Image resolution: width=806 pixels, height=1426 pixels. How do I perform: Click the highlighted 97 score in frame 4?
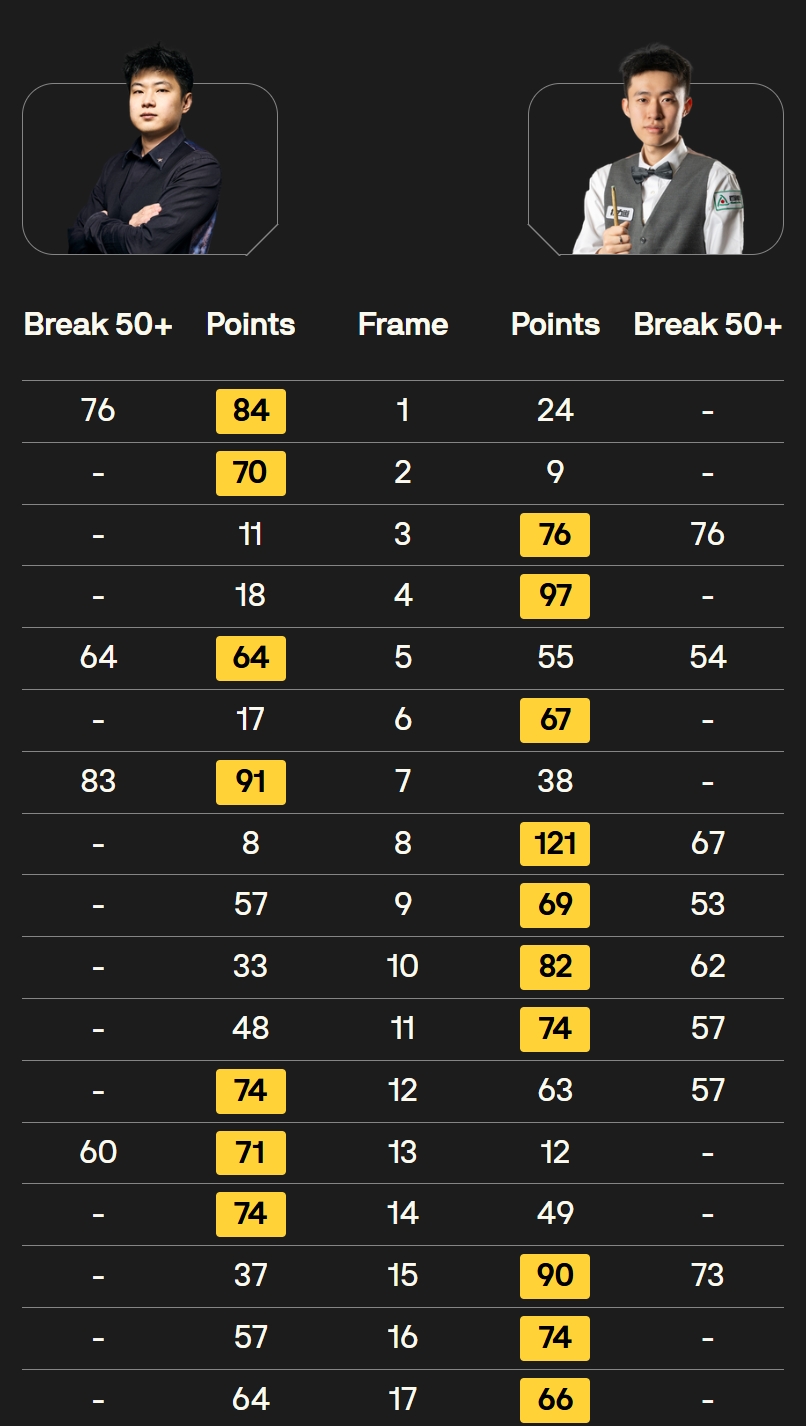tap(555, 597)
